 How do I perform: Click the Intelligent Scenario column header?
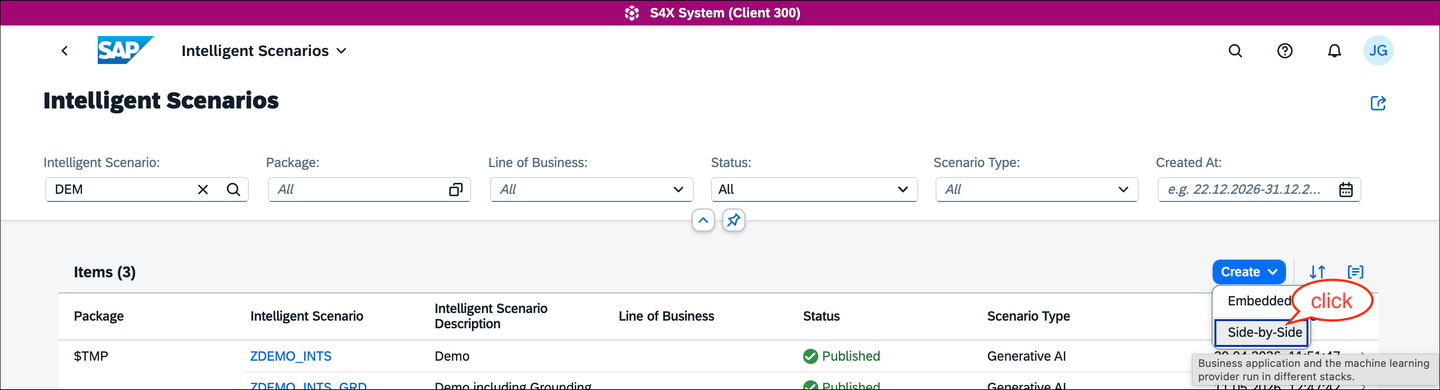click(x=307, y=316)
